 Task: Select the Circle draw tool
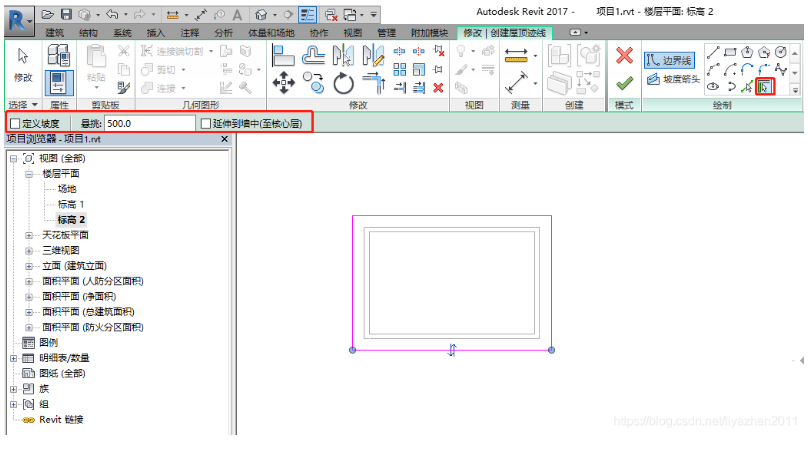pyautogui.click(x=781, y=52)
